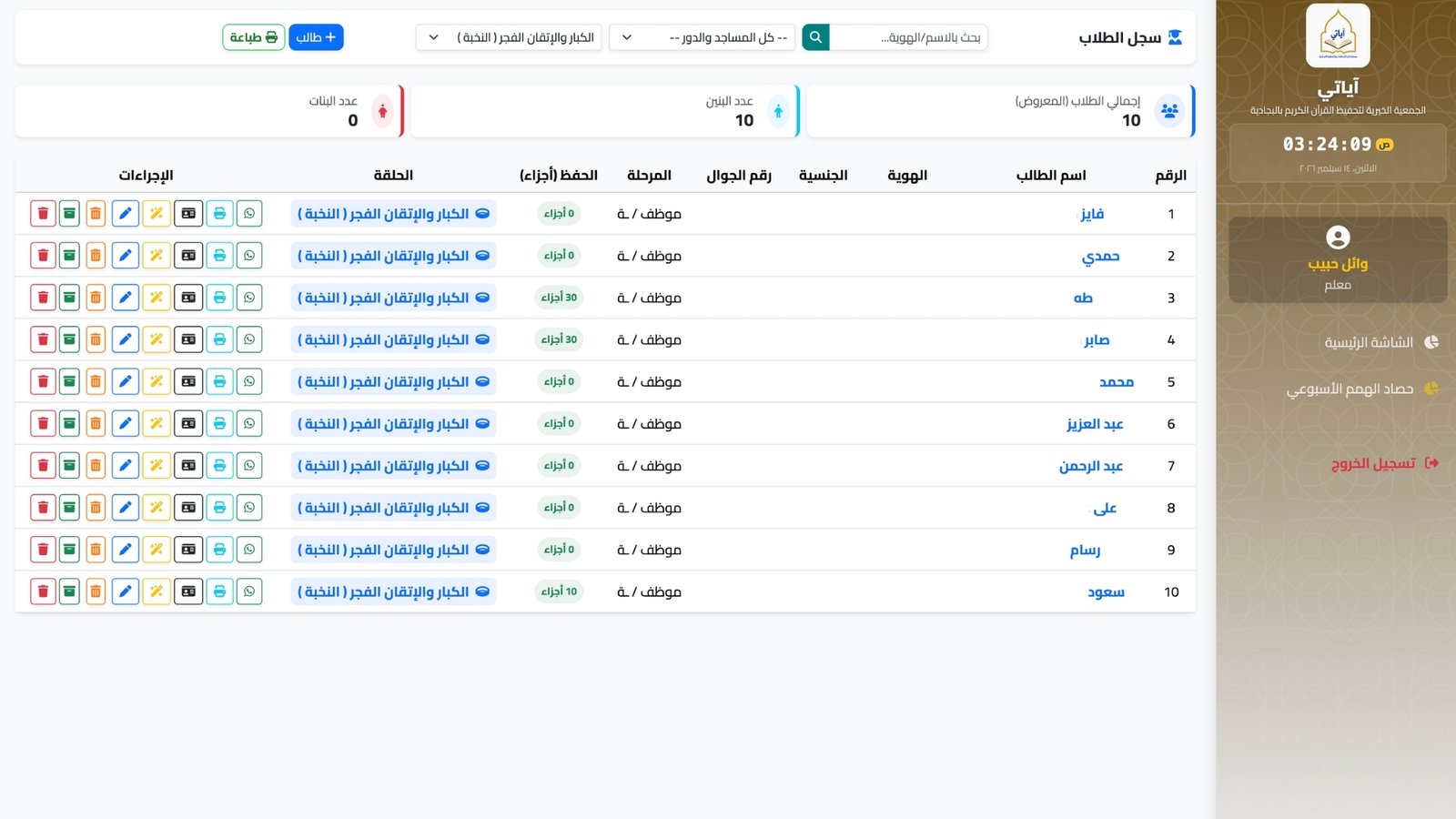Click the user avatar above وائل حبيب
Screen dimensions: 1456x819
1338,238
